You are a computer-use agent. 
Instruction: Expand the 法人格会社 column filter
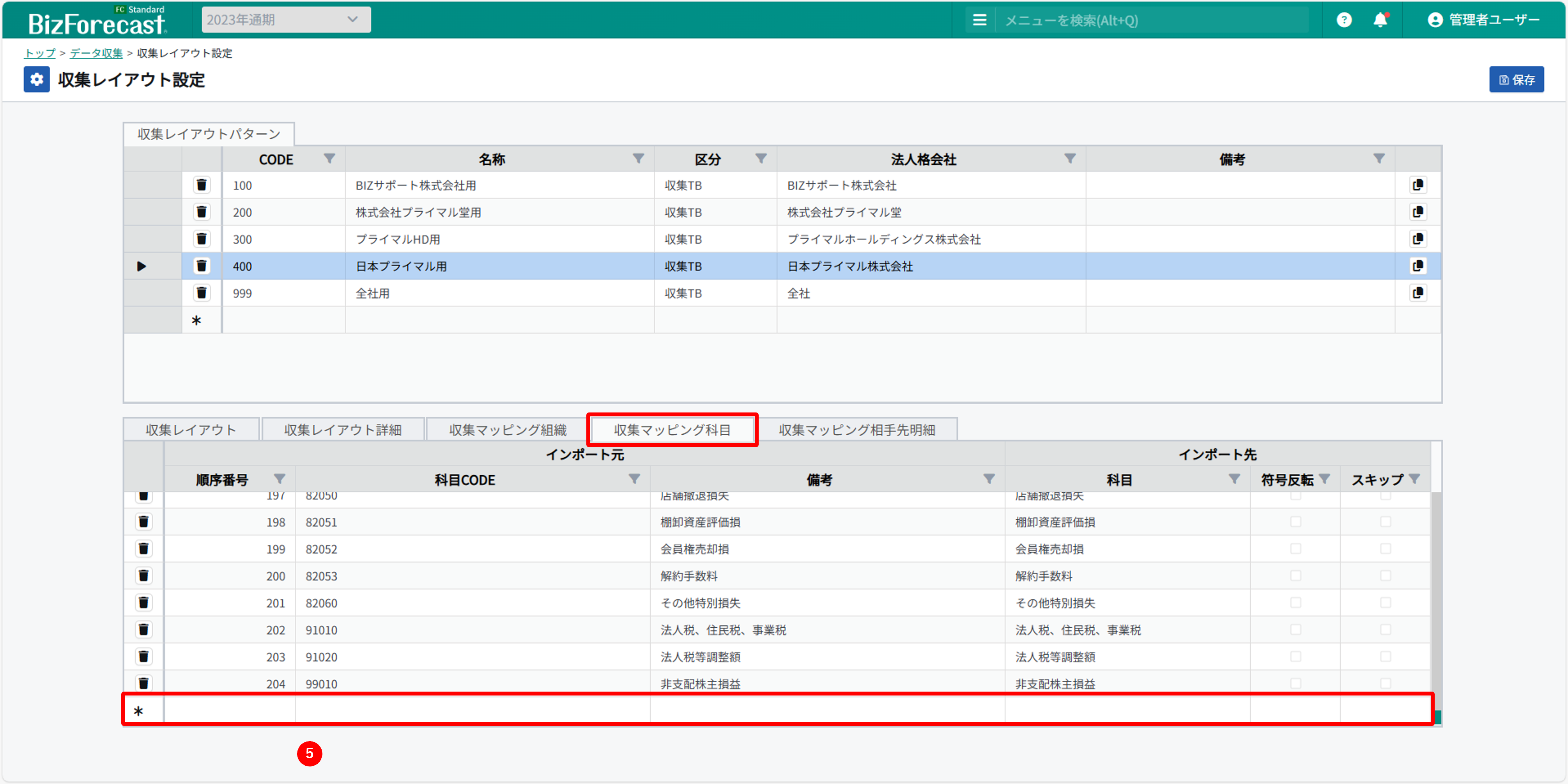[1069, 159]
